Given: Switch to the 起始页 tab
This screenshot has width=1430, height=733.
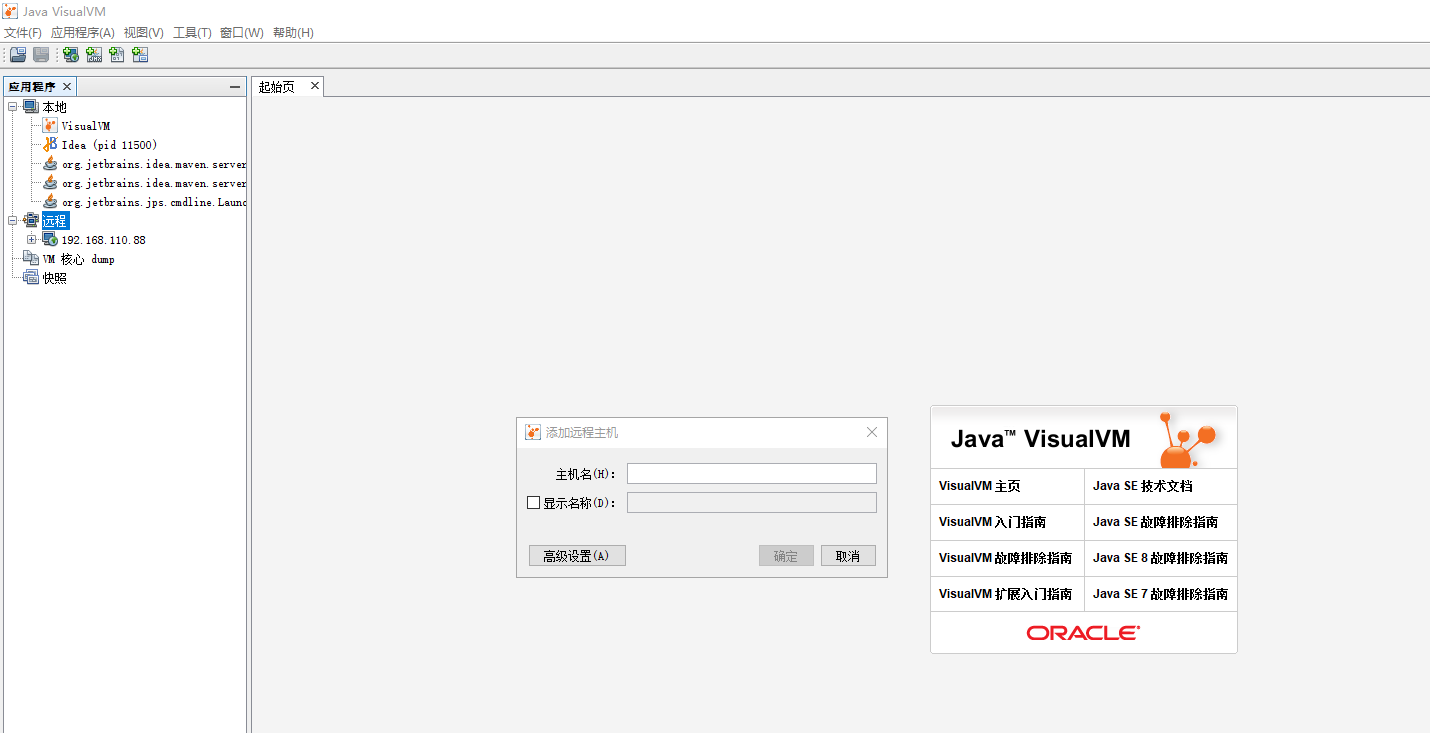Looking at the screenshot, I should [276, 86].
